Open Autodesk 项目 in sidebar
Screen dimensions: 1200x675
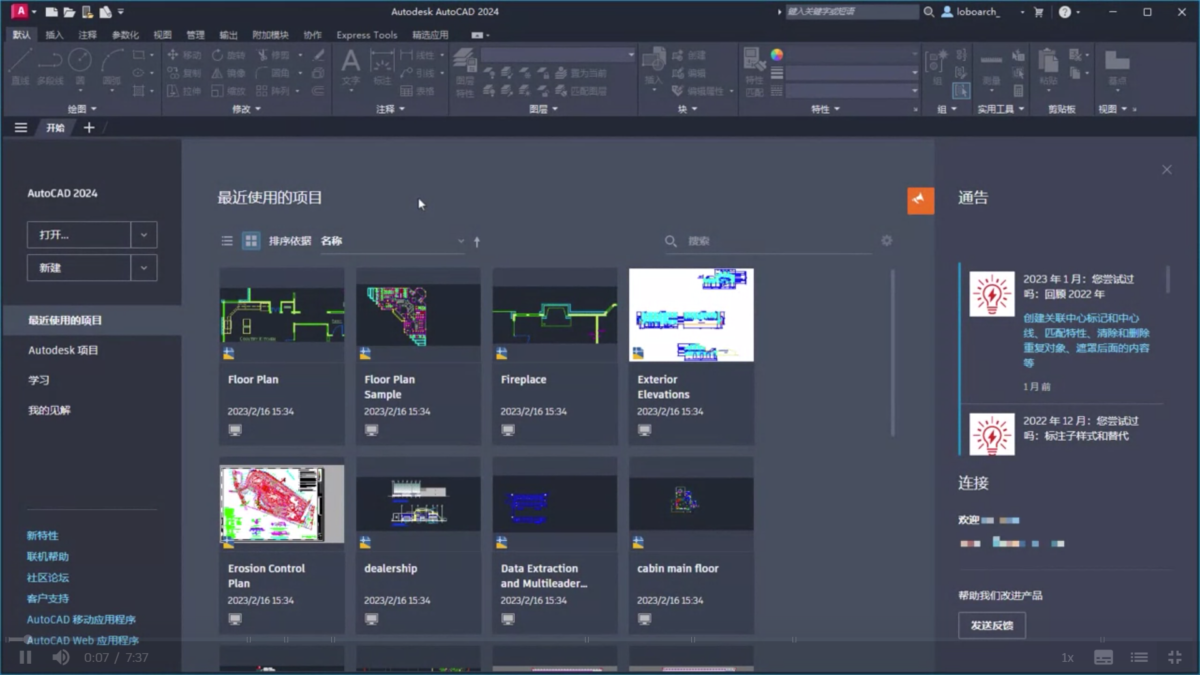coord(63,350)
